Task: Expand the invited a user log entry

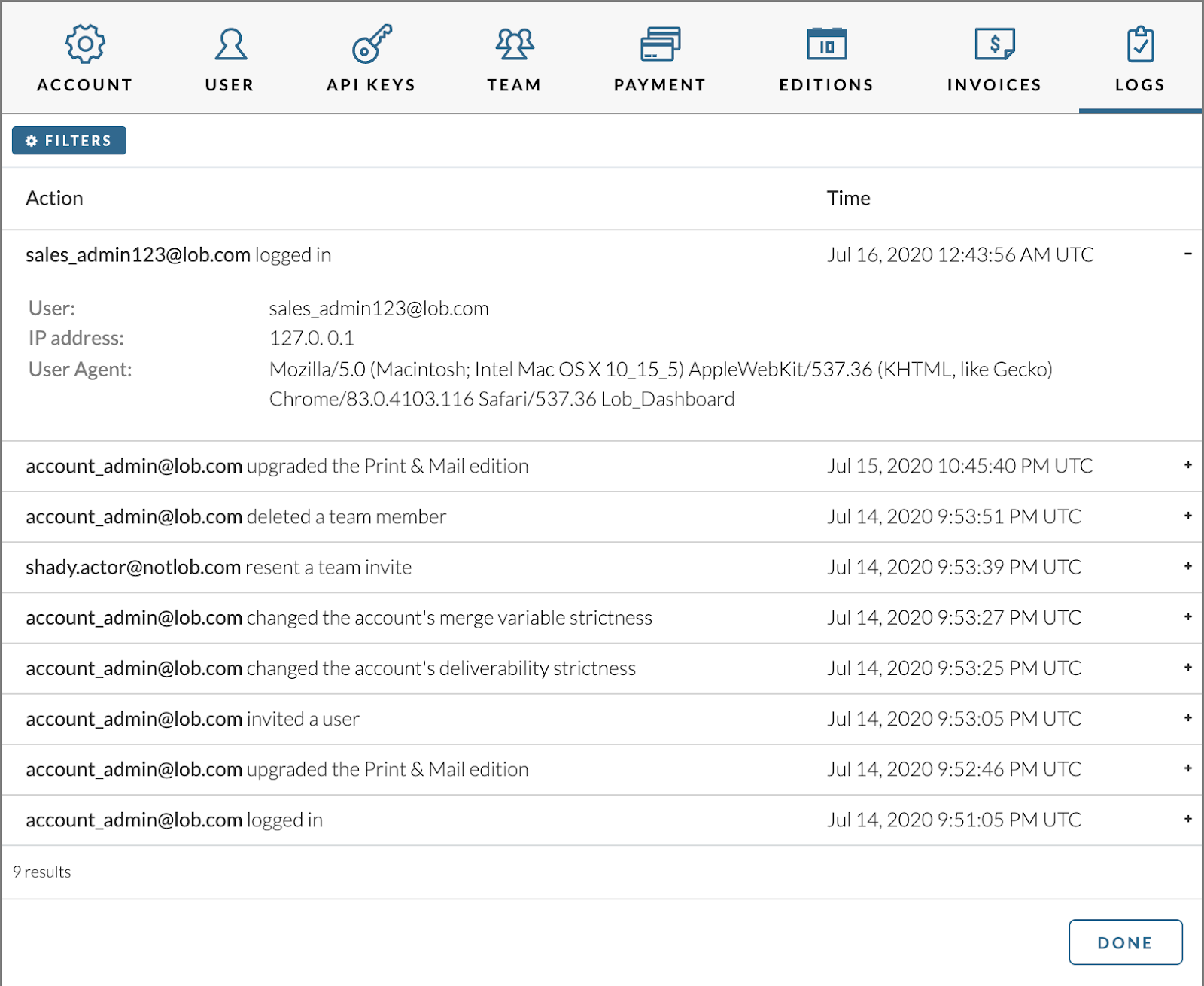Action: (1187, 719)
